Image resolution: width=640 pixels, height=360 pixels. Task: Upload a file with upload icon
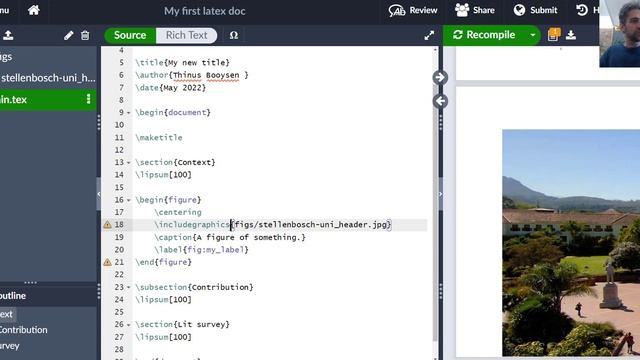pyautogui.click(x=8, y=36)
